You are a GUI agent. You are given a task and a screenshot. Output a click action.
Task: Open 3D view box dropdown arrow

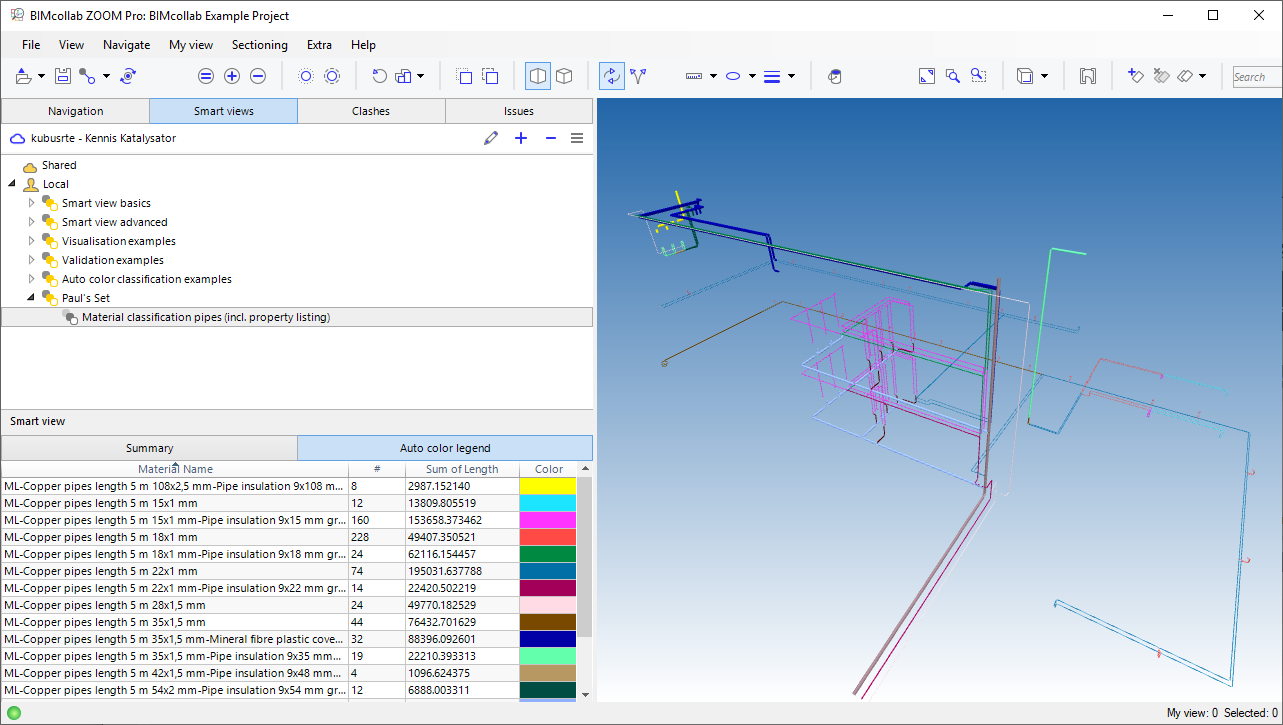(1044, 76)
